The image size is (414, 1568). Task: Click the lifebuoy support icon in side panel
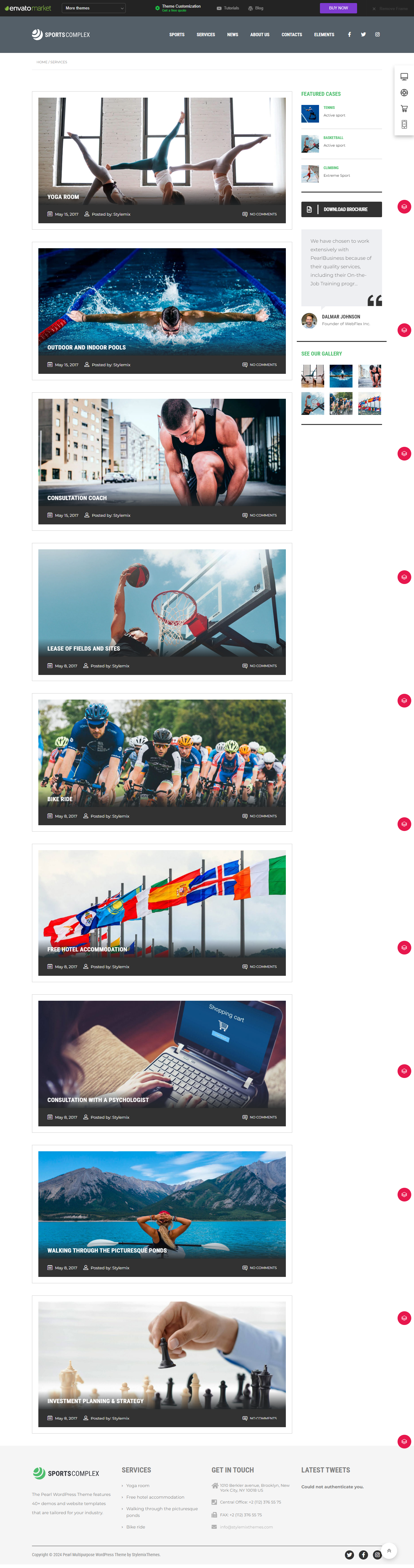tap(404, 92)
